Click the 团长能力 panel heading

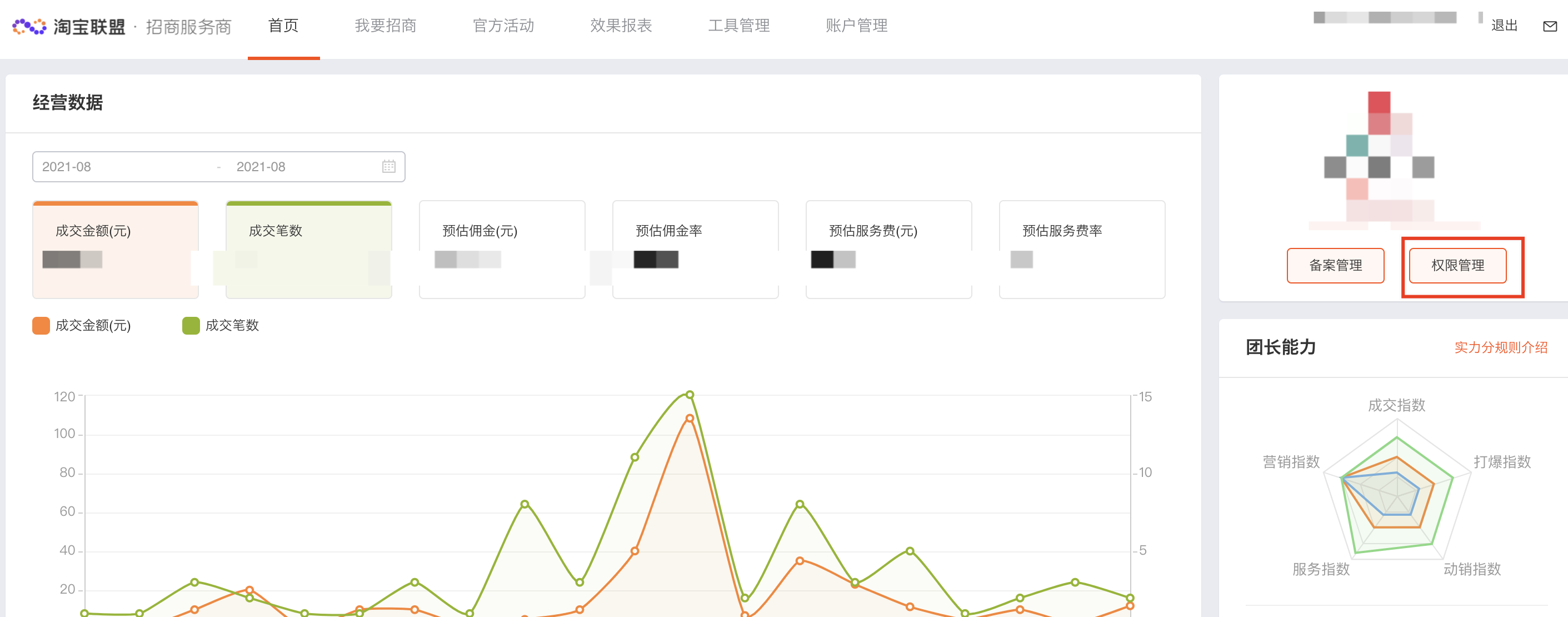pyautogui.click(x=1281, y=347)
